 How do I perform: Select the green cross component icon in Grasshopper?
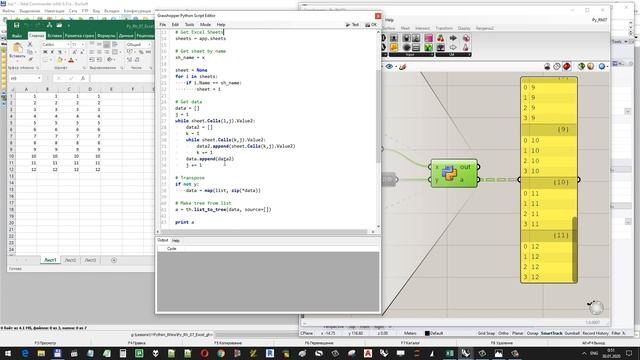tap(428, 48)
